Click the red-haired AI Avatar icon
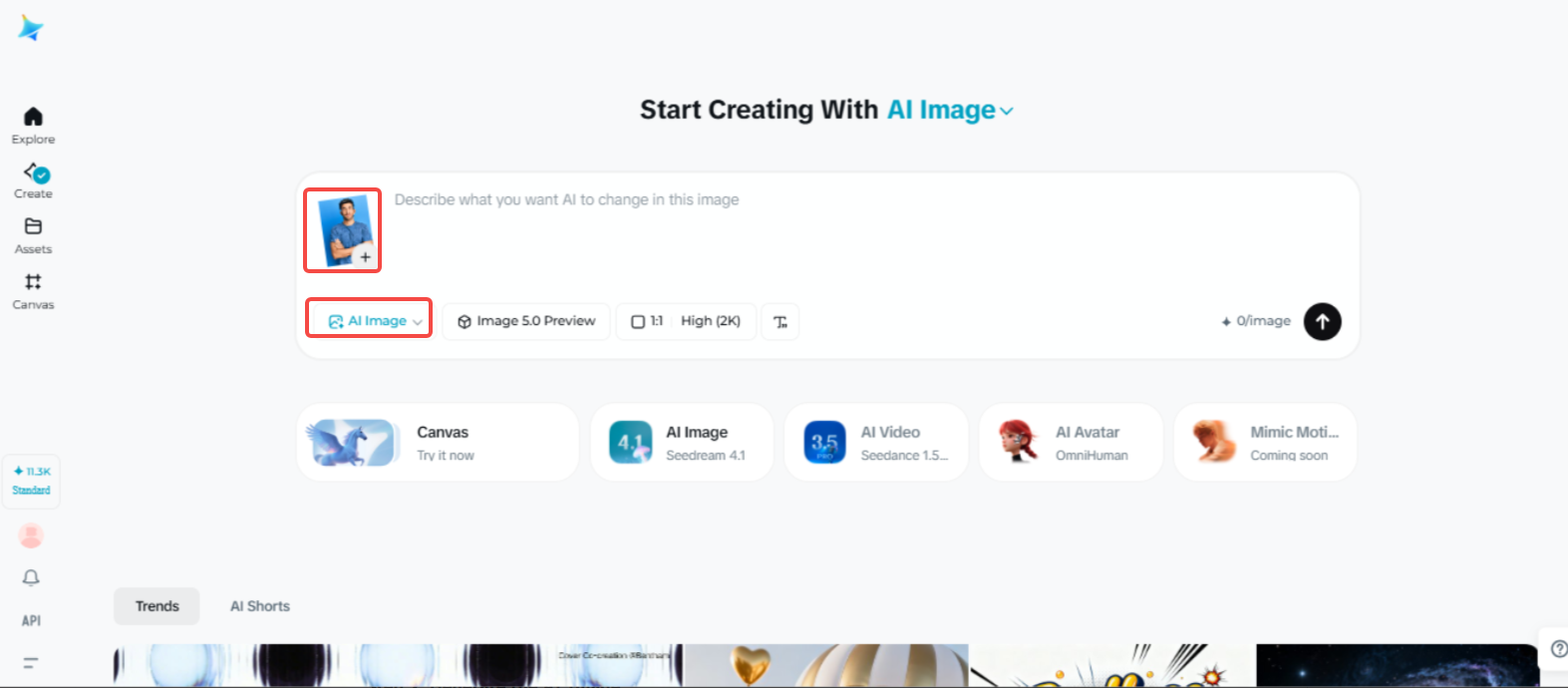The height and width of the screenshot is (688, 1568). click(x=1019, y=443)
